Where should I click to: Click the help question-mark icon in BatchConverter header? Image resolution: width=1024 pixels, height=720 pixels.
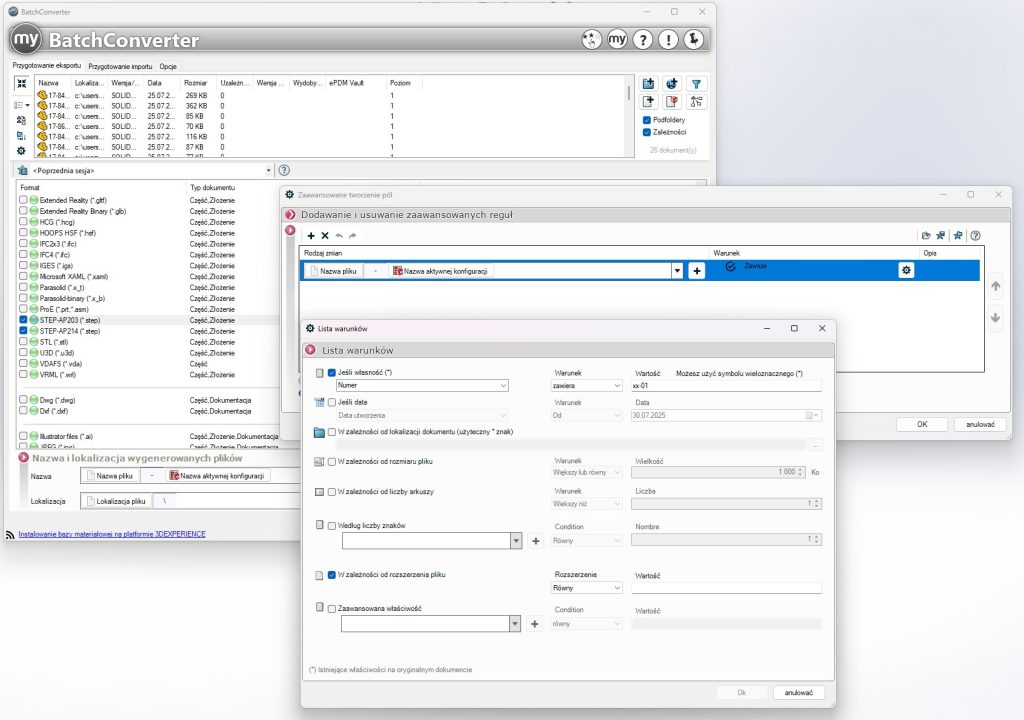click(643, 40)
